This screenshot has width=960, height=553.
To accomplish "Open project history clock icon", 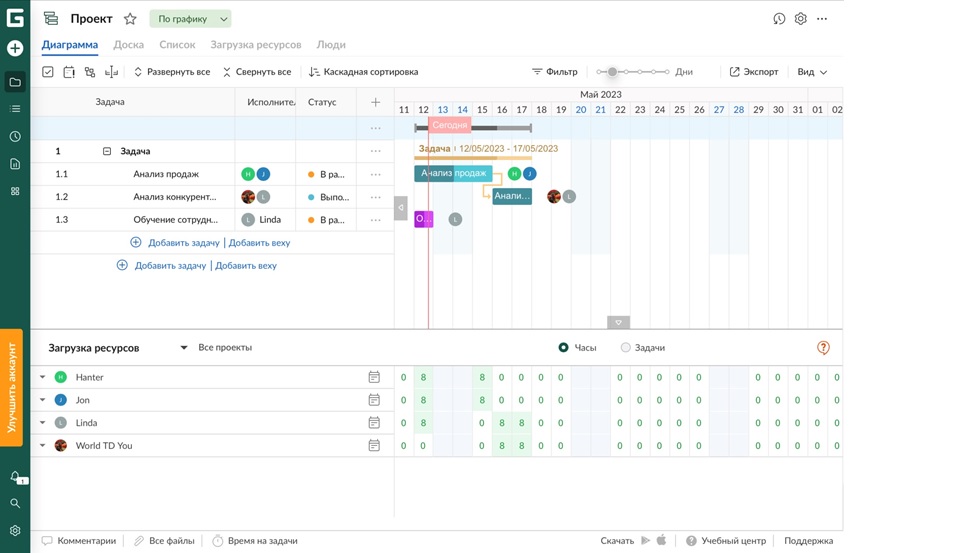I will [x=779, y=19].
